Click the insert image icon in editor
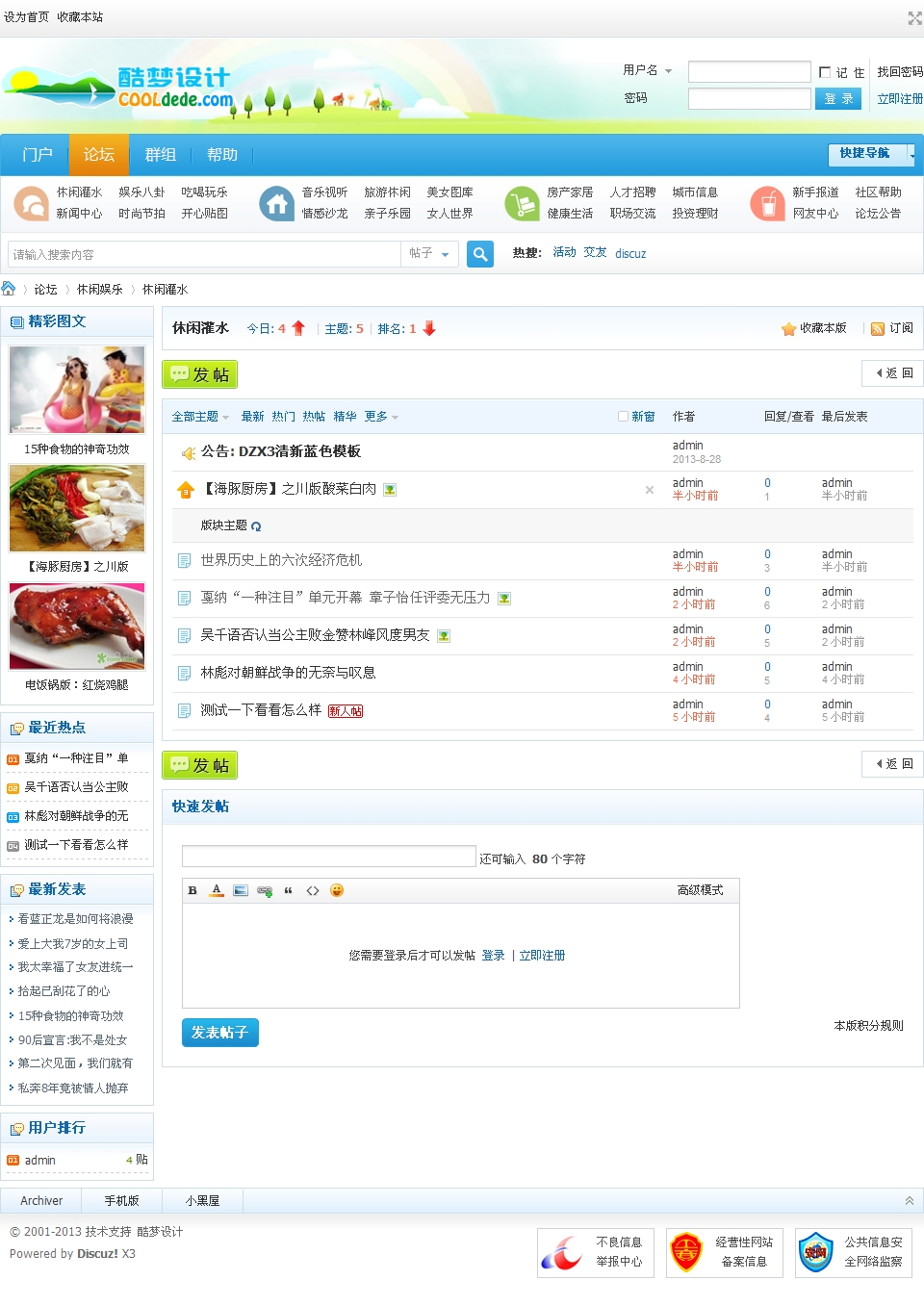924x1306 pixels. pos(241,890)
